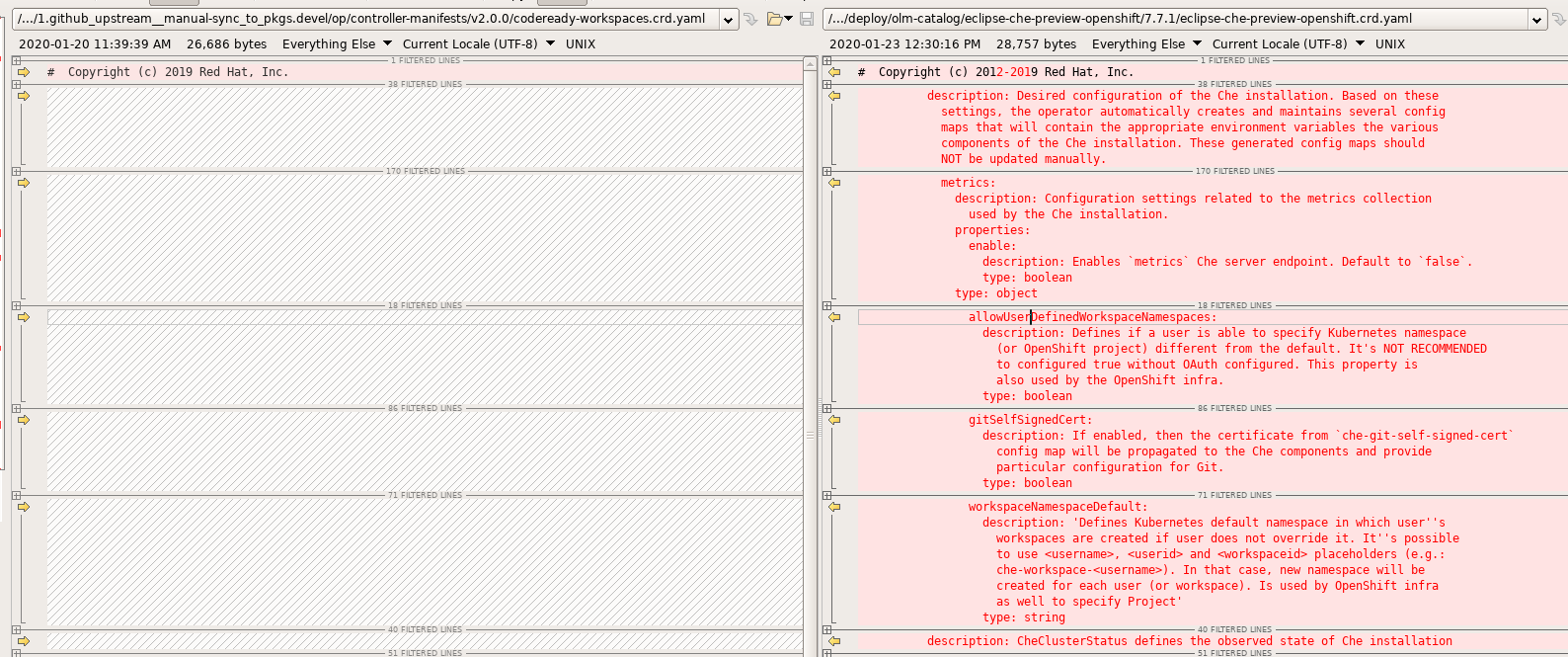Screen dimensions: 1568x657
Task: Click left pane vertical scrollbar up arrow
Action: pos(811,64)
